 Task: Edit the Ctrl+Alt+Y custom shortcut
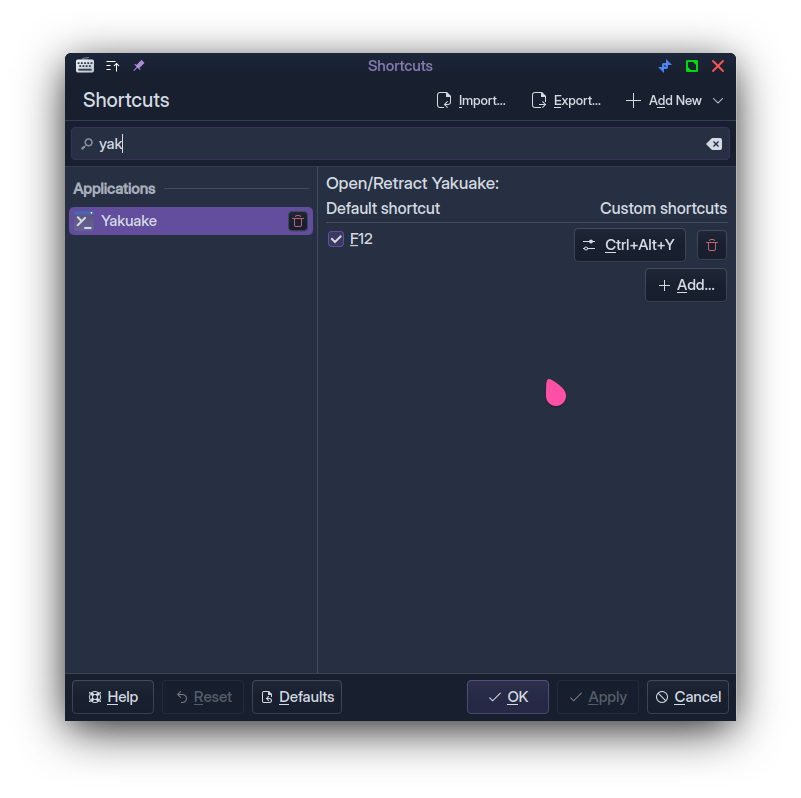629,245
